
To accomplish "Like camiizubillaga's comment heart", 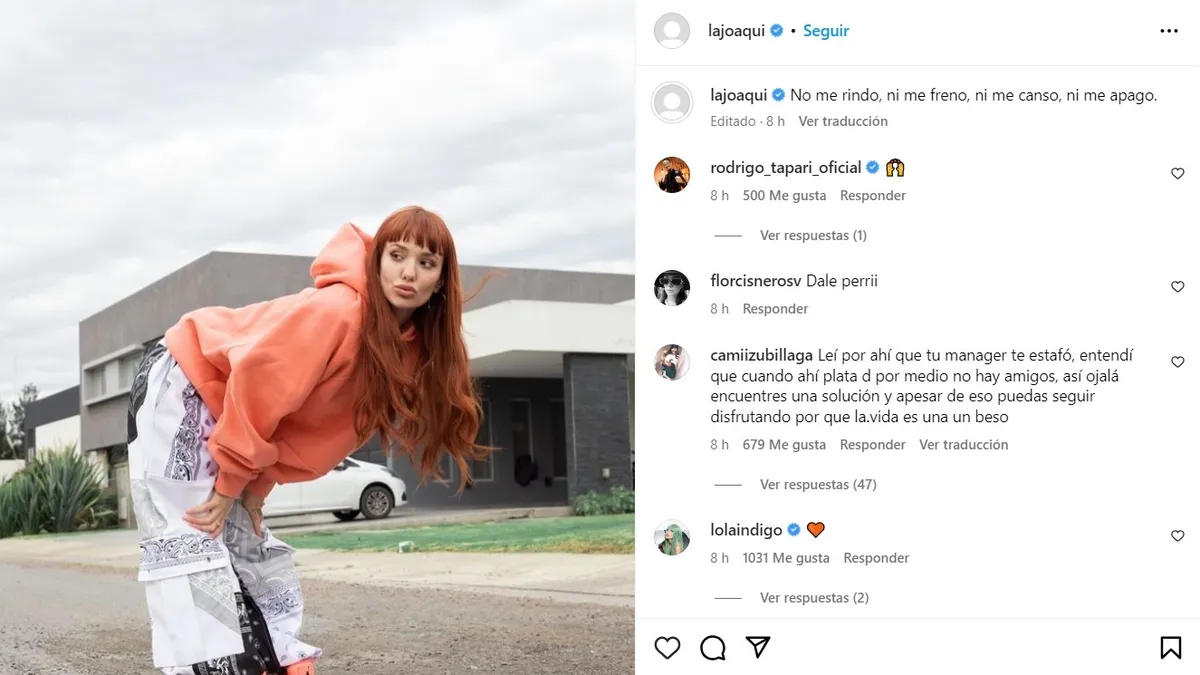I will point(1178,362).
